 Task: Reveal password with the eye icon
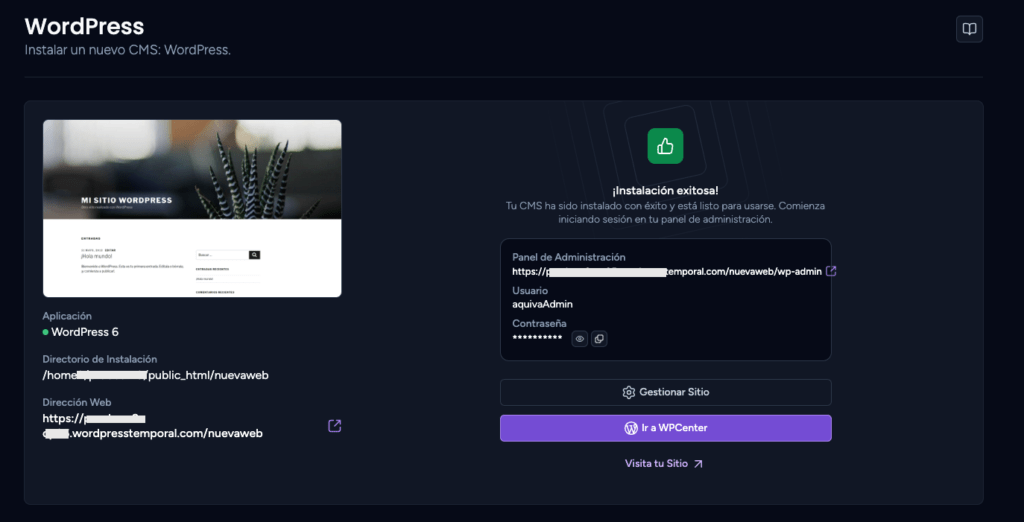(579, 338)
